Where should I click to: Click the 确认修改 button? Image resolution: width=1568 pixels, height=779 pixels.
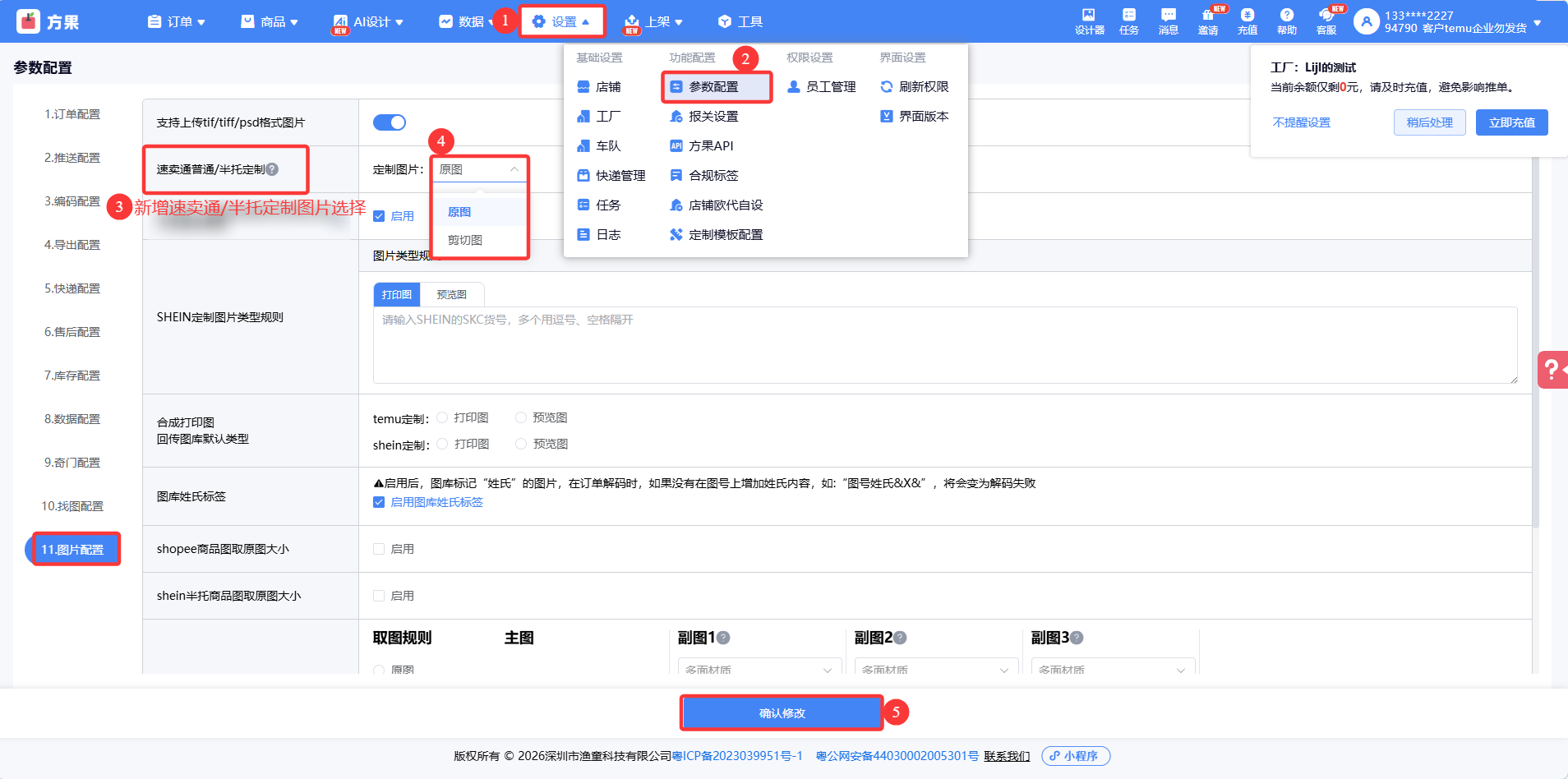tap(782, 713)
